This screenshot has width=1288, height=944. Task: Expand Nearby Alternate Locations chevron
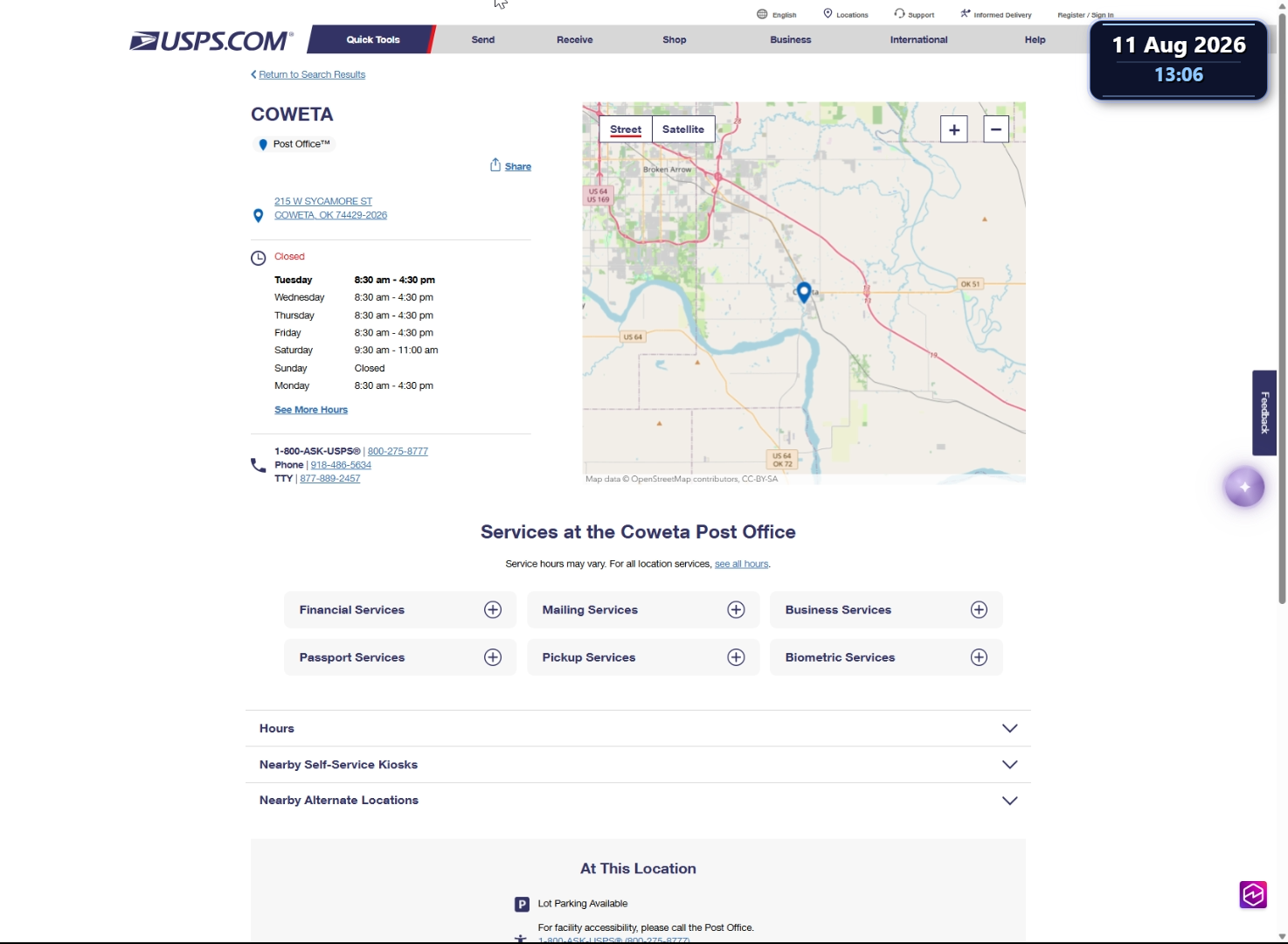(x=1010, y=801)
